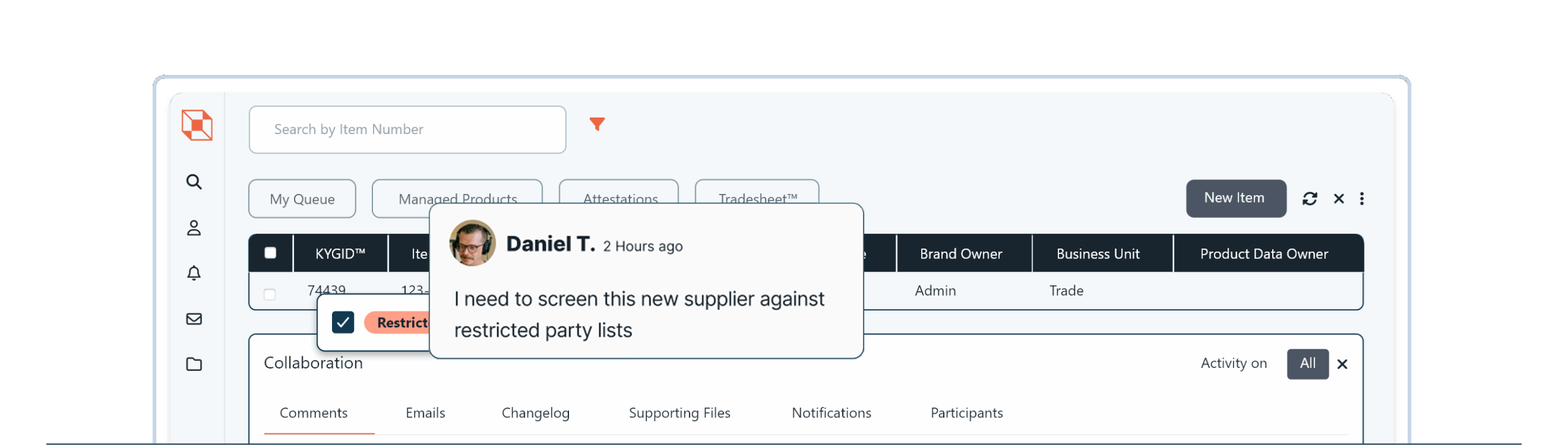Click the 74439 KYGID cell

click(326, 290)
